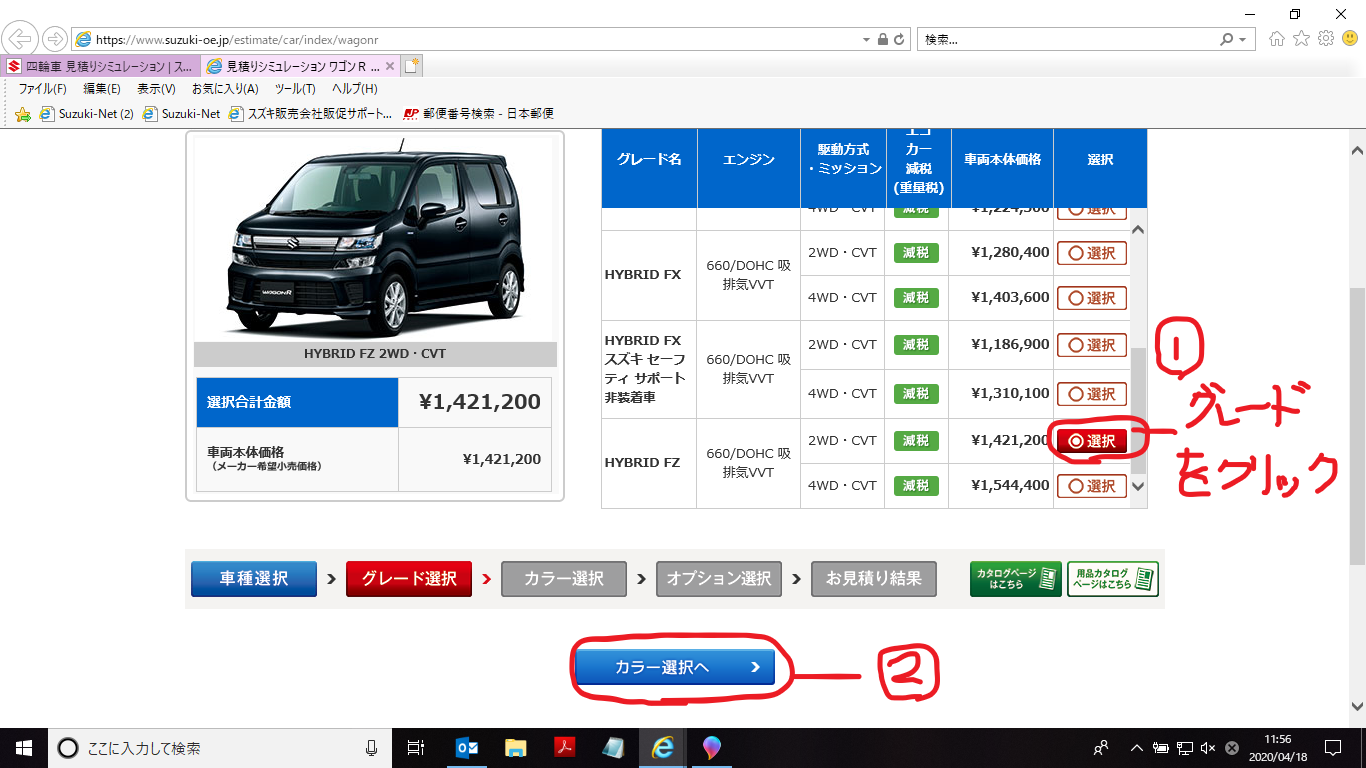The width and height of the screenshot is (1366, 768).
Task: Click the Internet Explorer taskbar icon
Action: 662,748
